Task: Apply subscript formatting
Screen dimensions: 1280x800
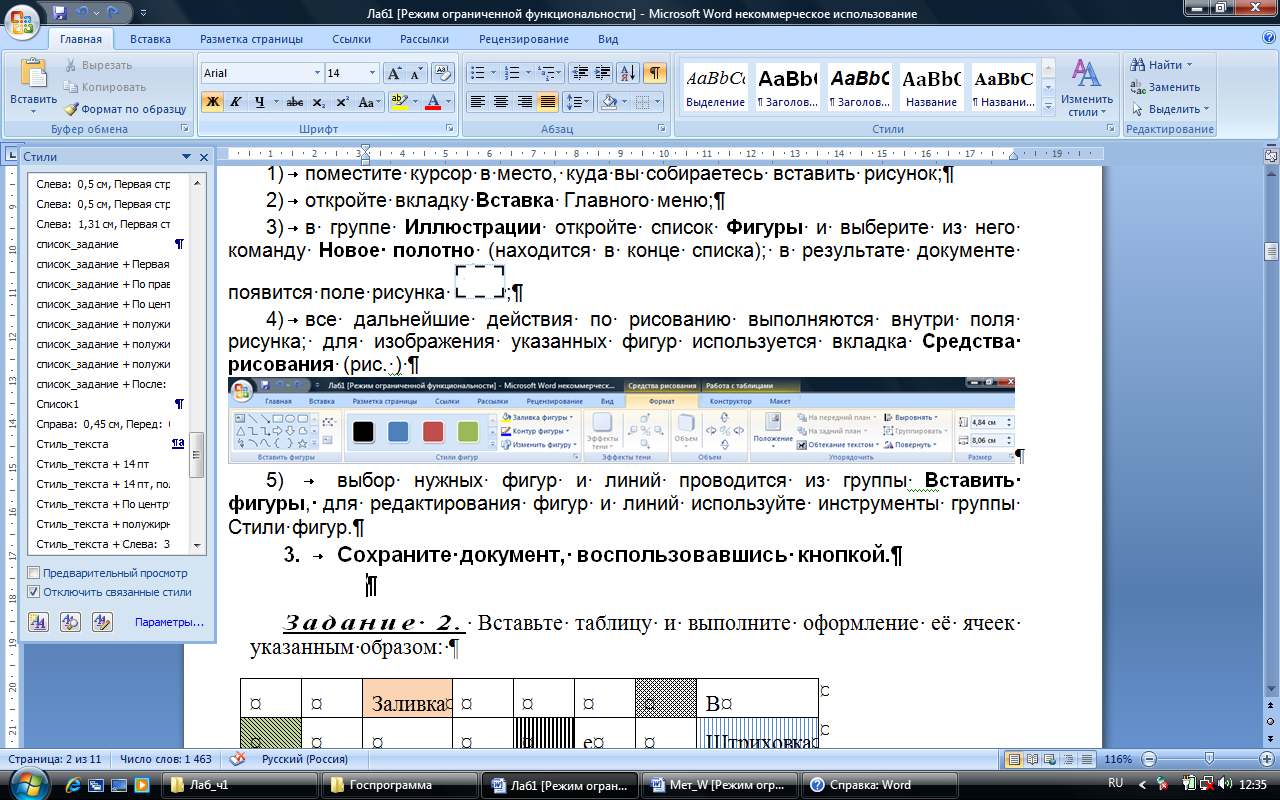Action: (x=319, y=102)
